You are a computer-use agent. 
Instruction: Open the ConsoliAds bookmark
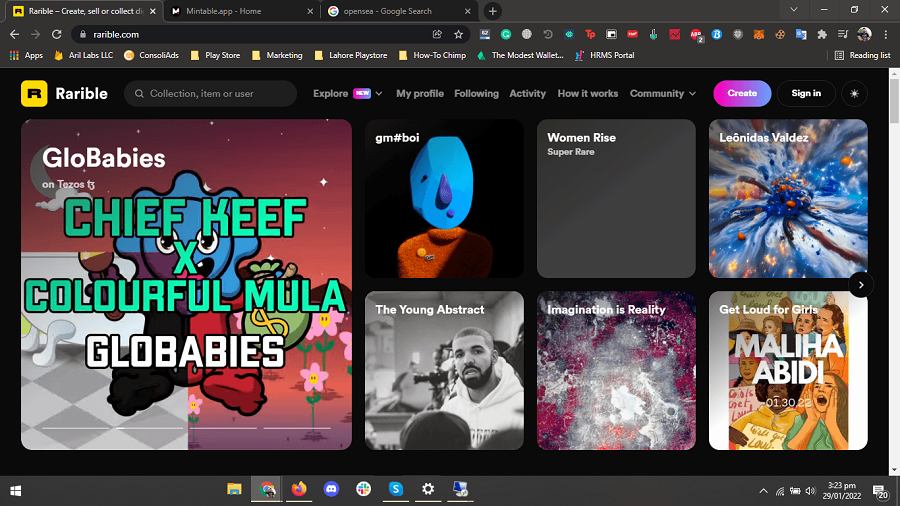(152, 55)
